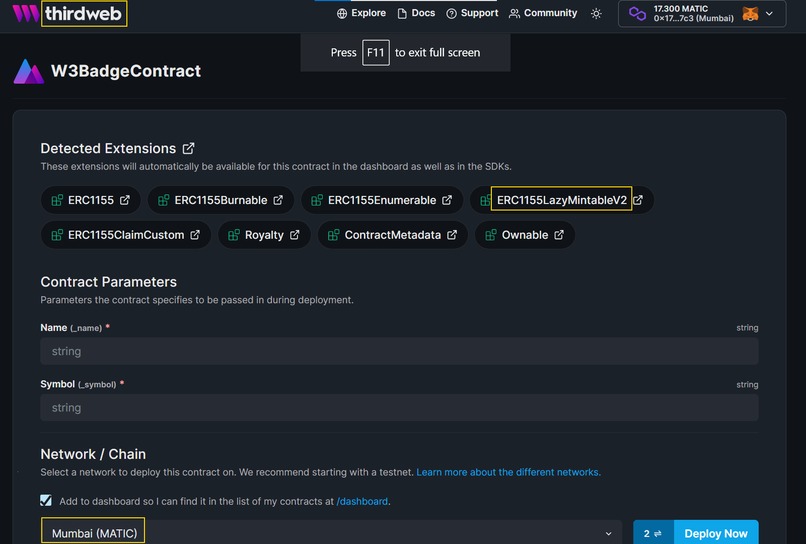Click the 2 transactions indicator button
Viewport: 806px width, 544px height.
point(653,534)
